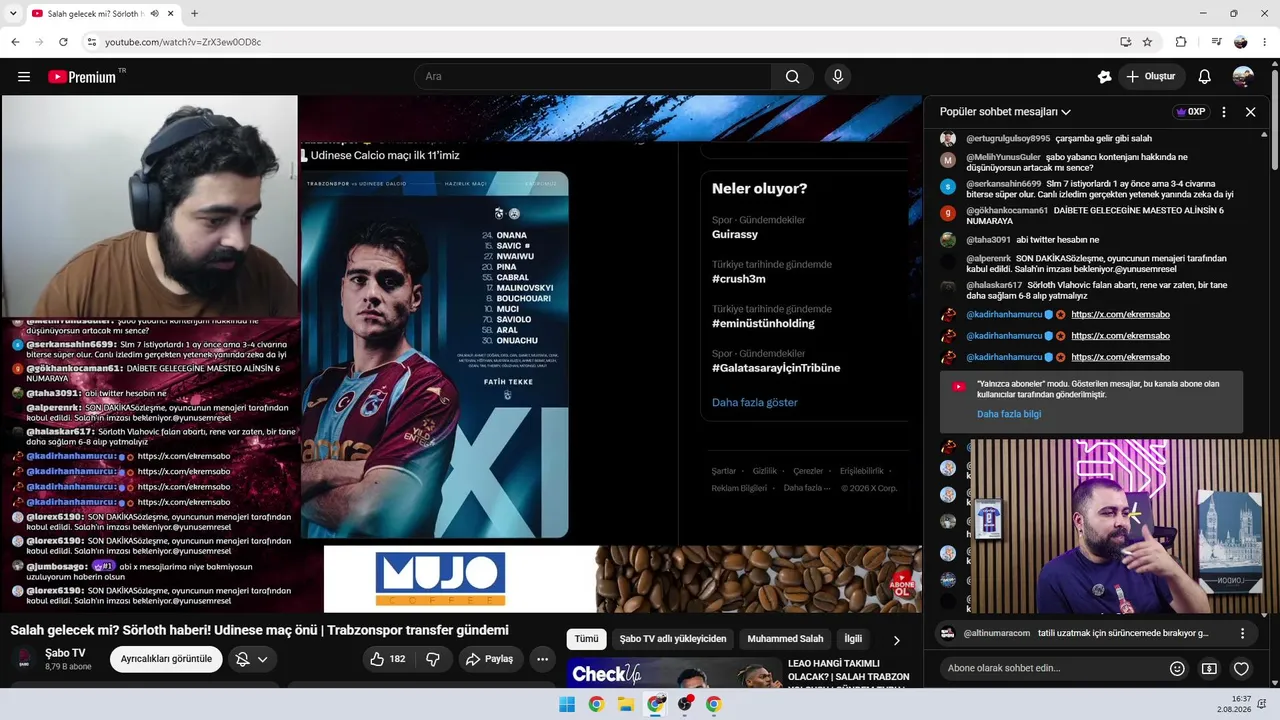Like the video with 182 likes
Screen dimensions: 1280x720
[387, 659]
